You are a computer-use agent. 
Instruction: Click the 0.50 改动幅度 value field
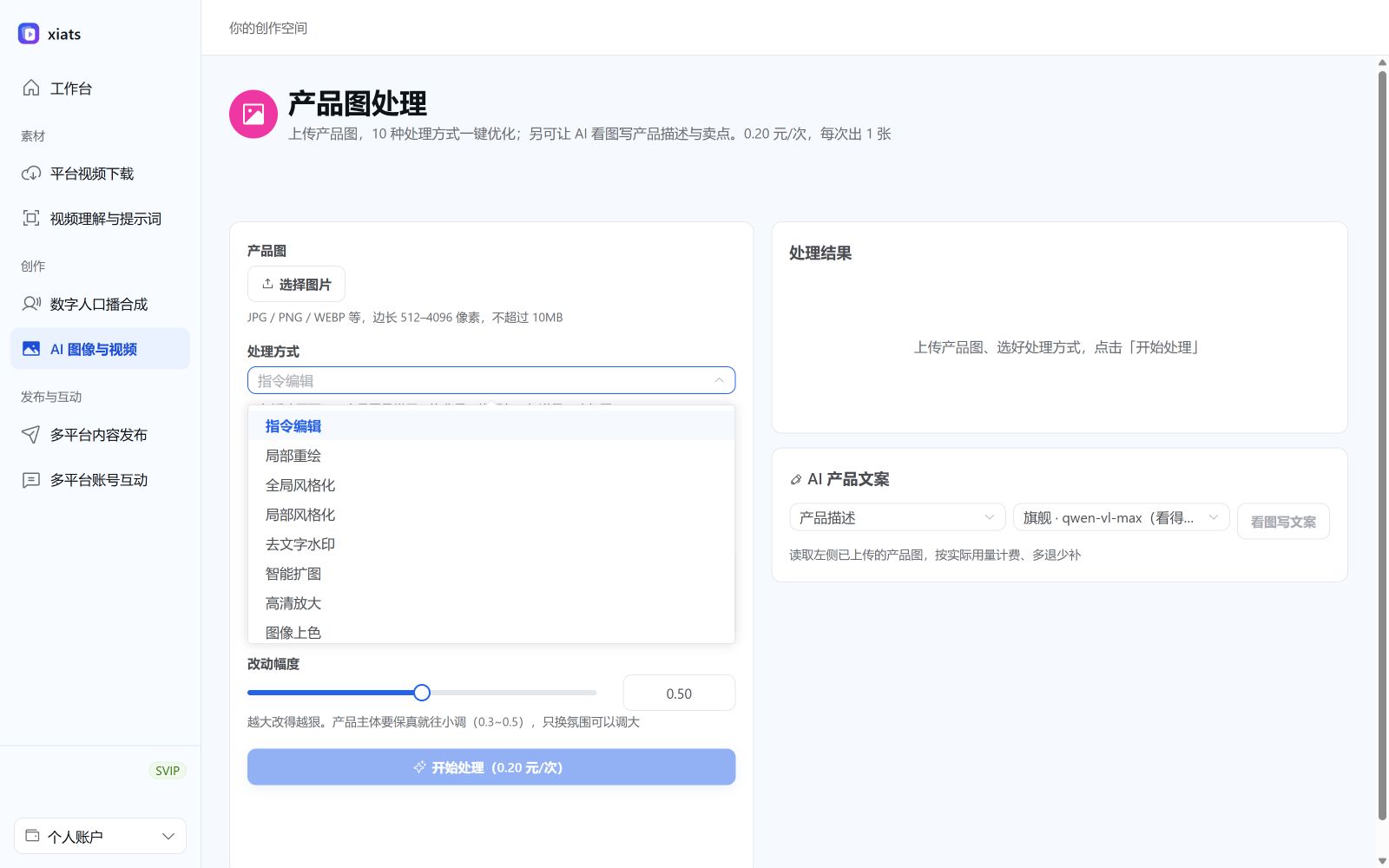[679, 694]
